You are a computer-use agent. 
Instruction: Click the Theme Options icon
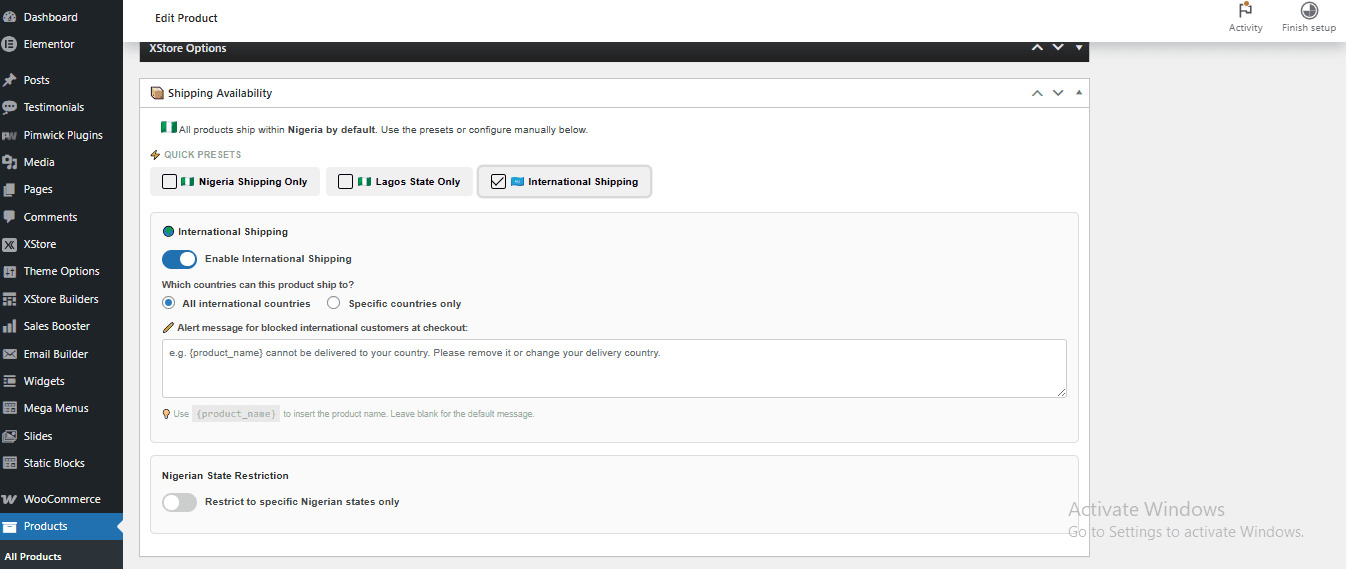point(10,271)
